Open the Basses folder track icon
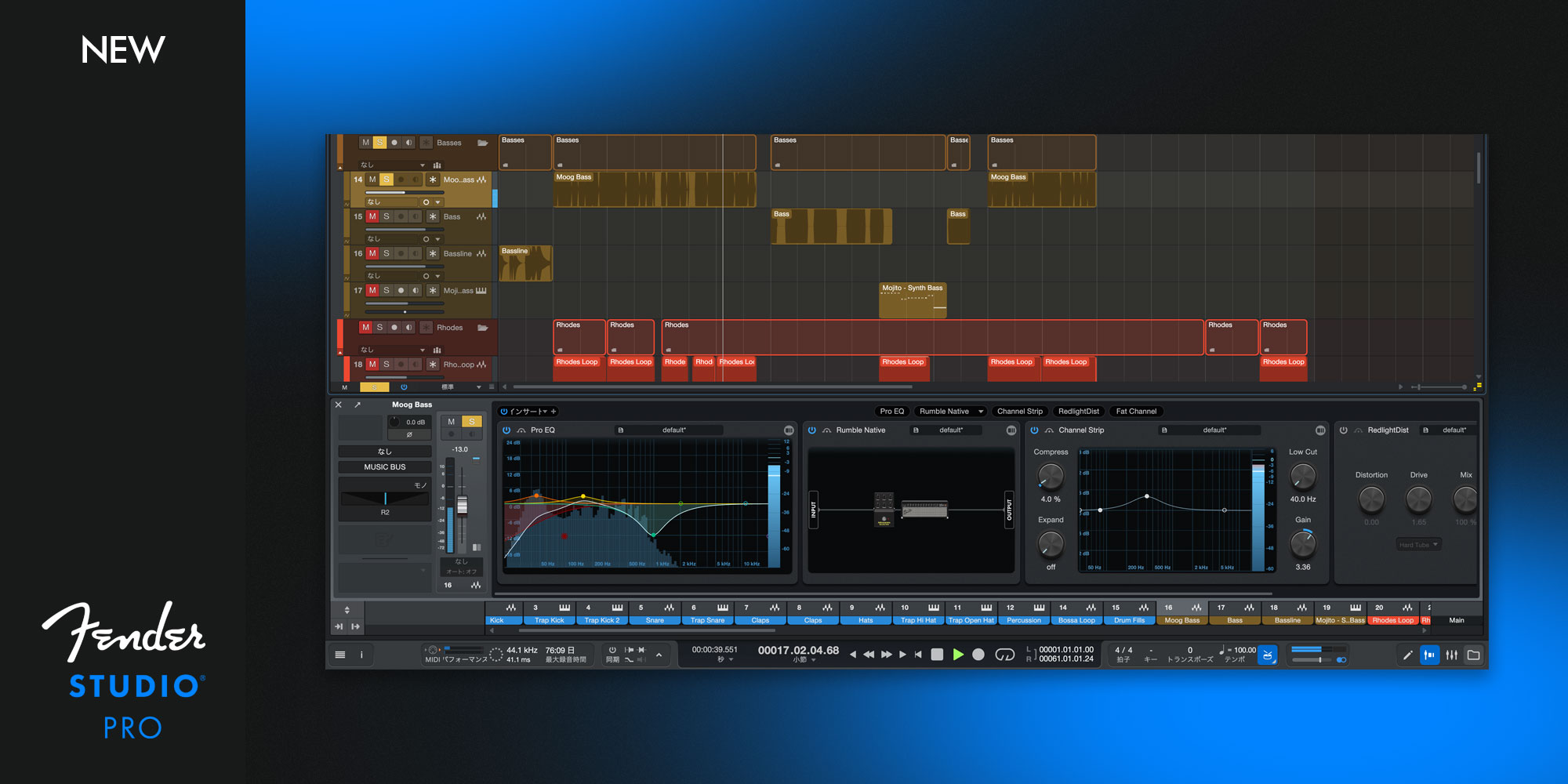 point(483,143)
